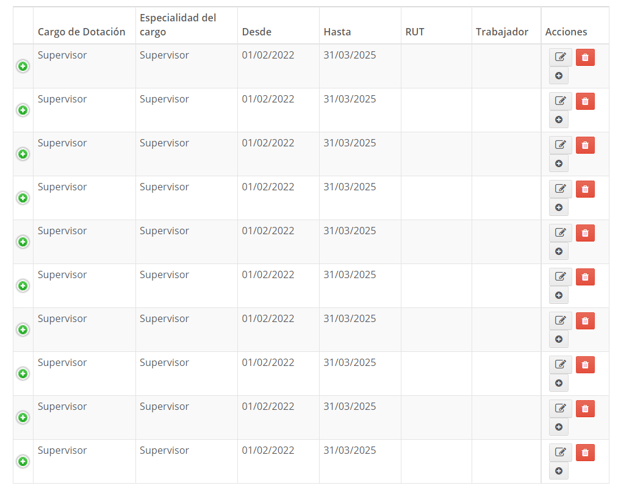This screenshot has height=491, width=618.
Task: Expand the first Supervisor row with green plus
Action: (x=23, y=66)
